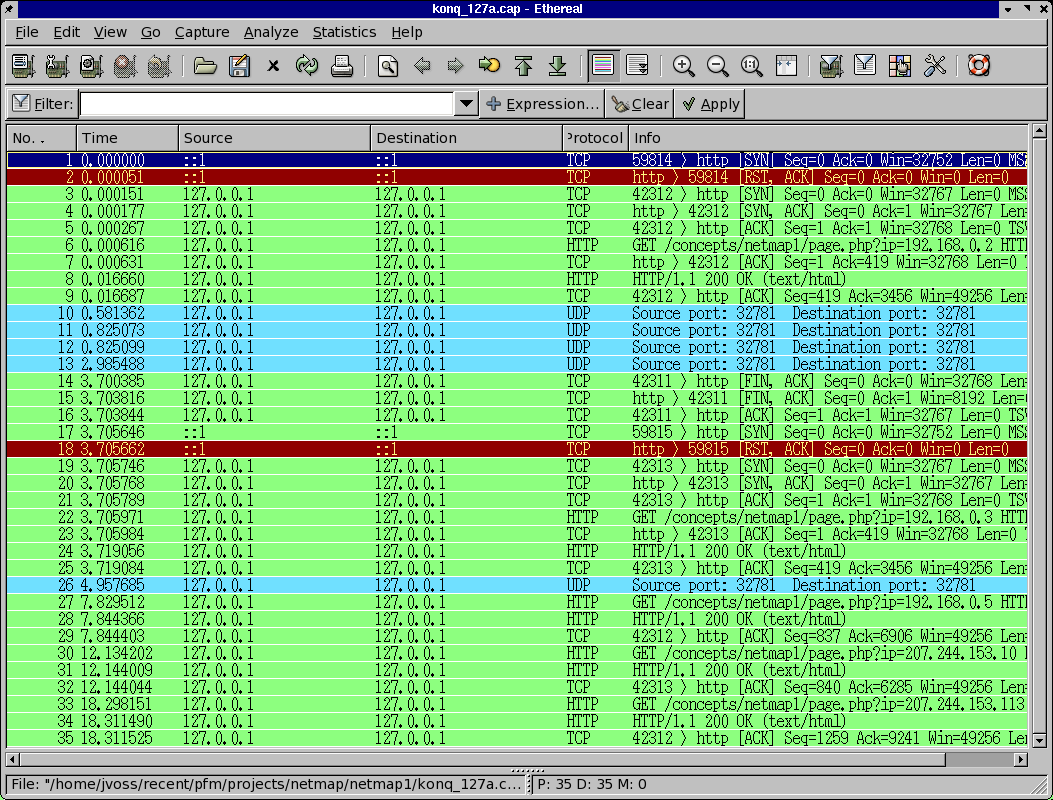
Task: Select packet 2 RST, ACK row
Action: [517, 177]
